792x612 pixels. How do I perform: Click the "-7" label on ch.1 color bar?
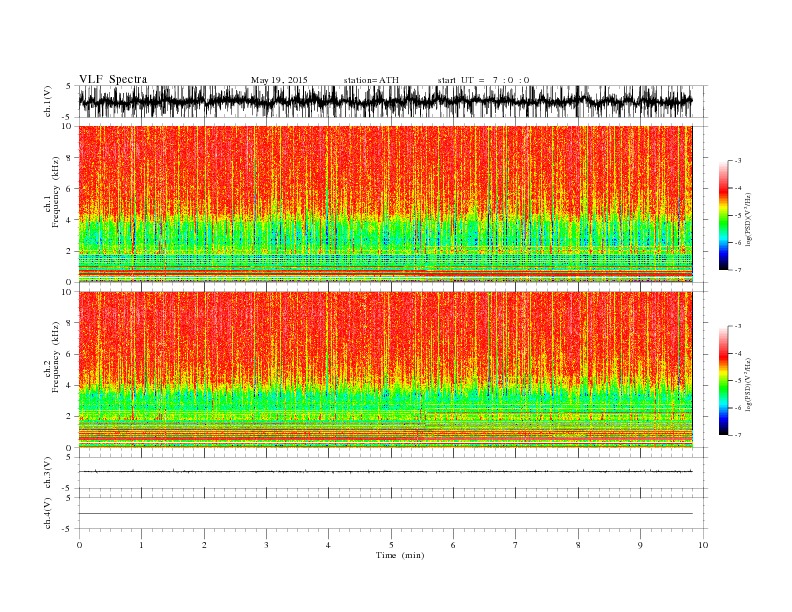point(738,270)
